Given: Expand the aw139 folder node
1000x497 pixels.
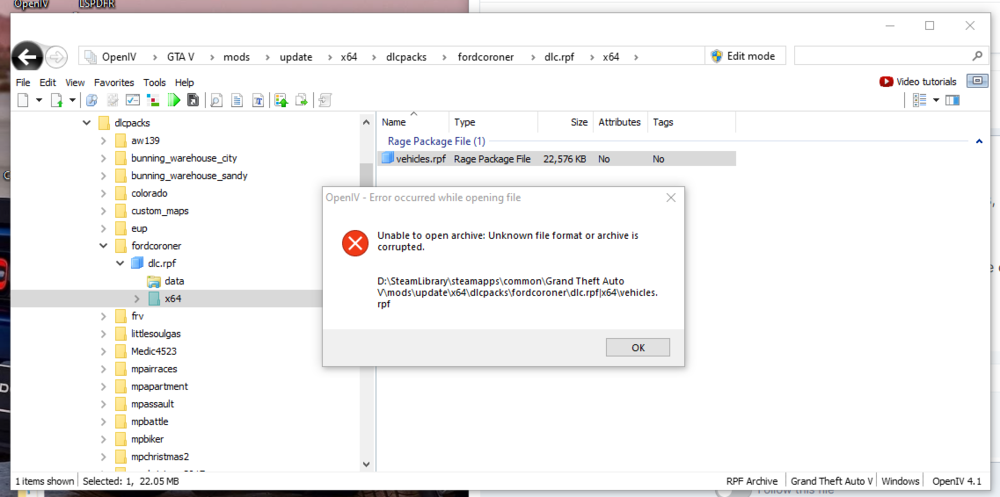Looking at the screenshot, I should coord(103,140).
